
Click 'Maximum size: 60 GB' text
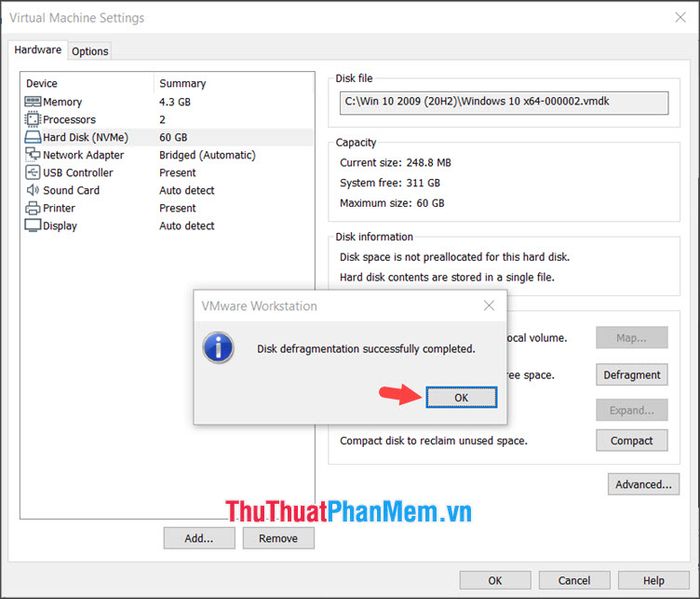coord(392,203)
